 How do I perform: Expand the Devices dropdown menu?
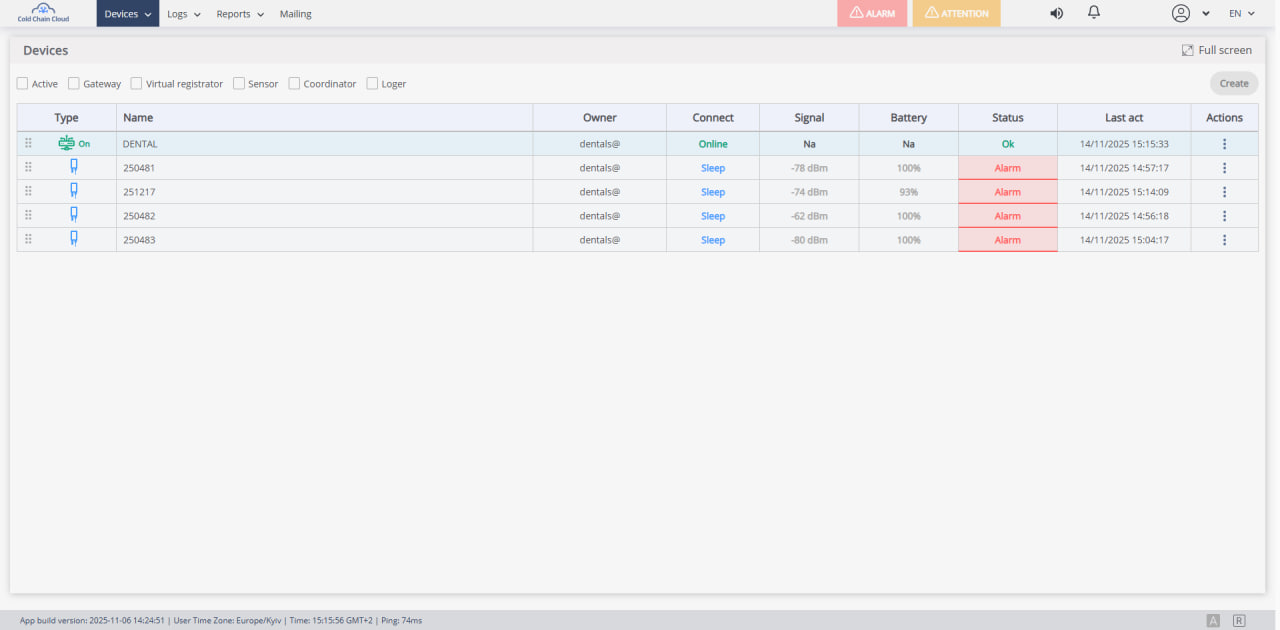click(x=127, y=14)
